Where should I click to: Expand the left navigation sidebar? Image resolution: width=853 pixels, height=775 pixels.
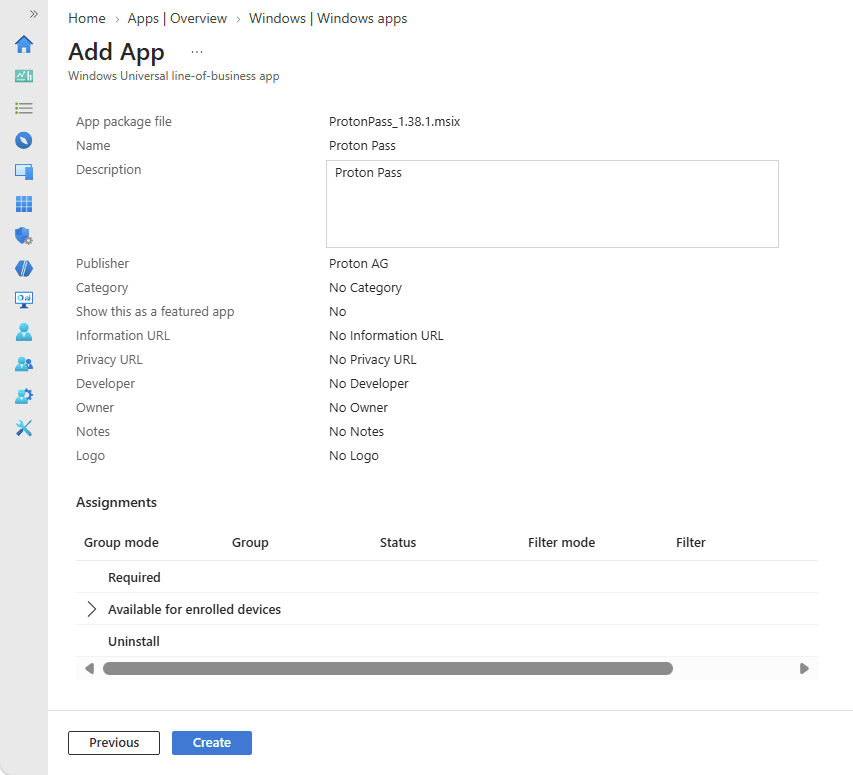pos(34,14)
